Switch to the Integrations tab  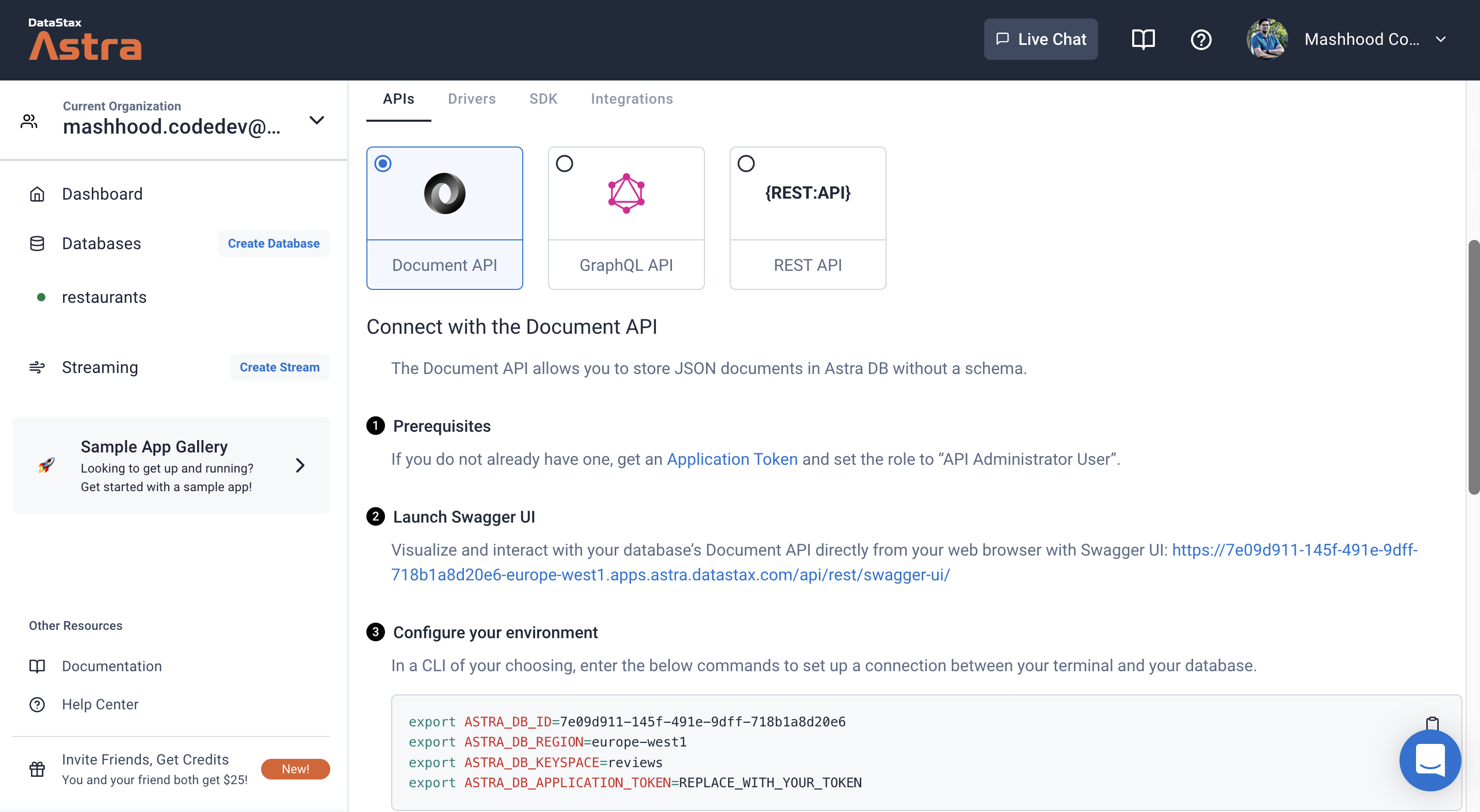click(632, 99)
